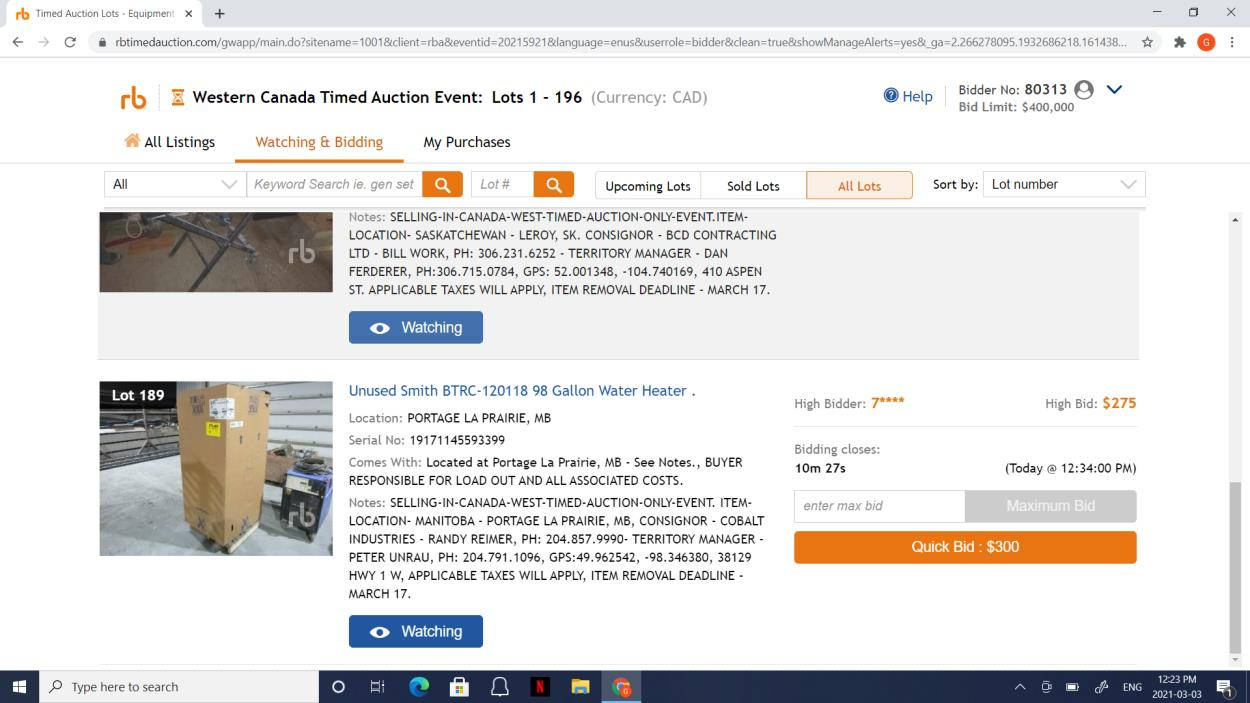Open Microsoft Store from taskbar
Screen dimensions: 1250x703
click(459, 687)
